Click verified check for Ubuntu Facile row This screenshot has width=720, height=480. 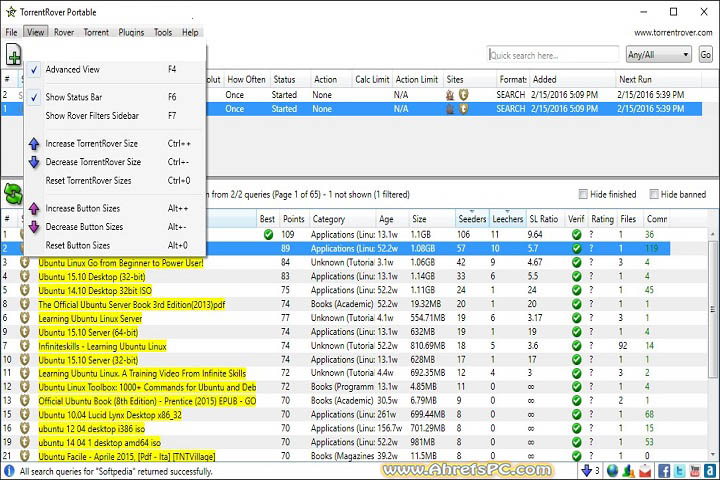click(x=577, y=456)
